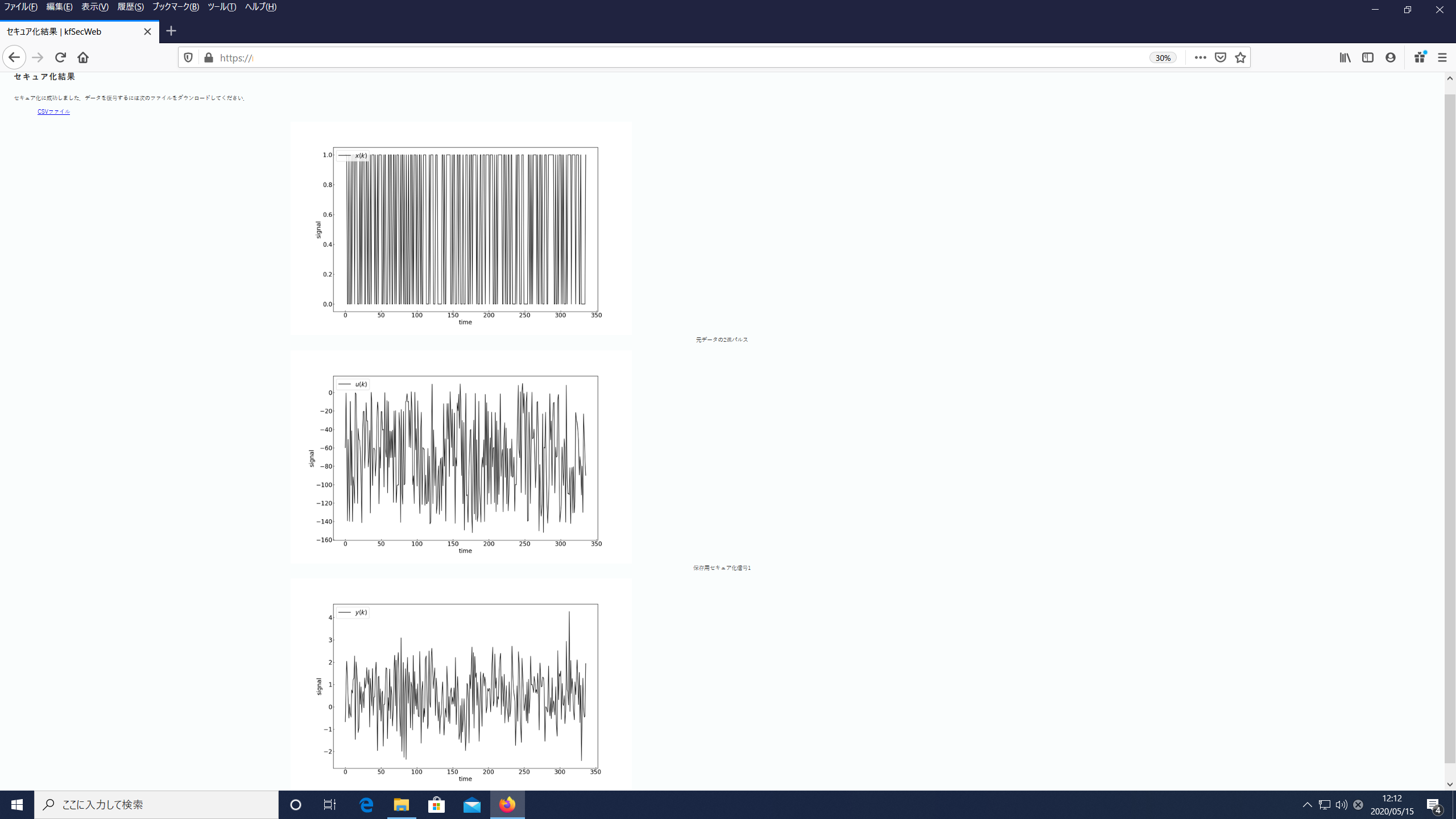Show hidden system tray icons
This screenshot has width=1456, height=819.
(1307, 804)
